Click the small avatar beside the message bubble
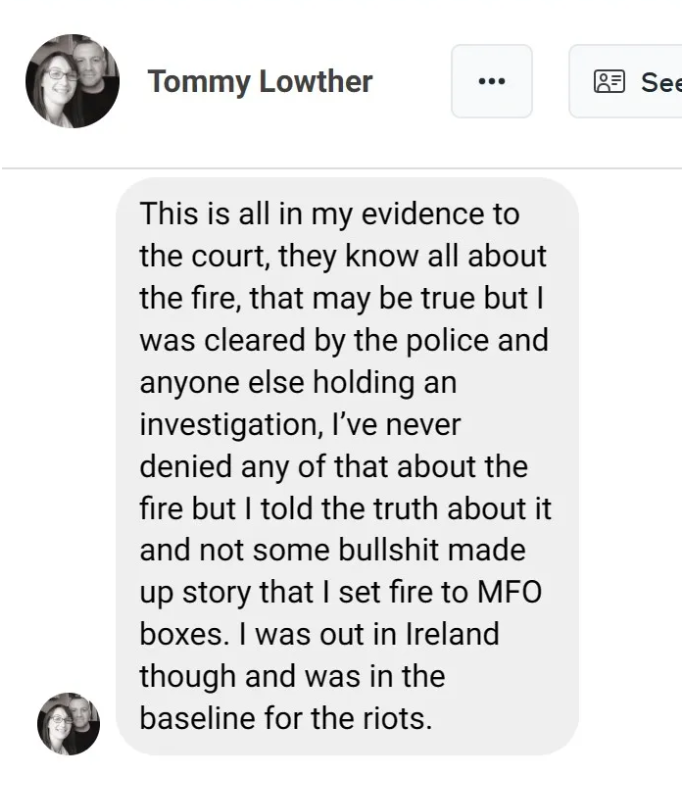Image resolution: width=685 pixels, height=798 pixels. point(69,723)
